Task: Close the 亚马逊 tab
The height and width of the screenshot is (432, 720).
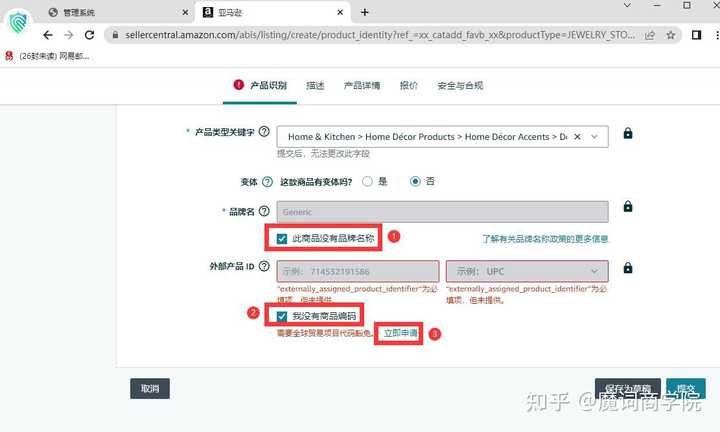Action: point(340,12)
